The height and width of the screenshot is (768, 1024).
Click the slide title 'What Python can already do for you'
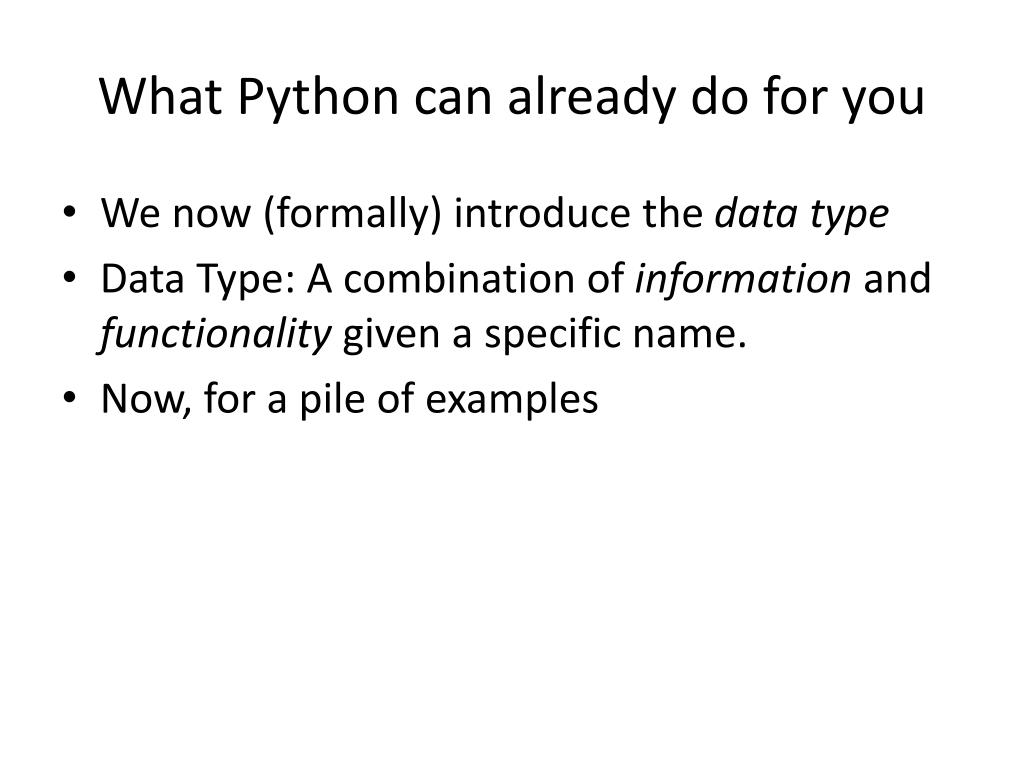(x=512, y=98)
